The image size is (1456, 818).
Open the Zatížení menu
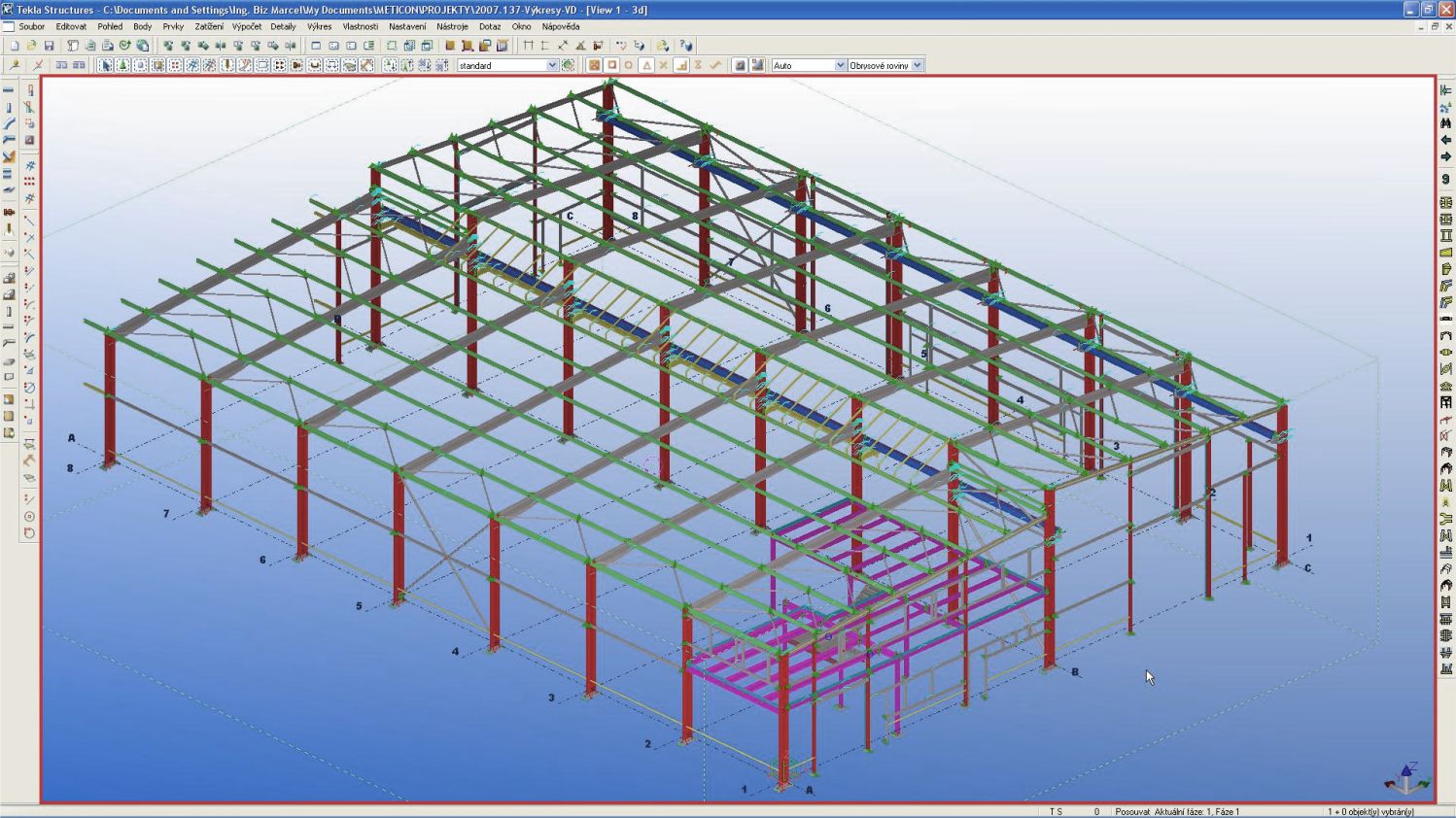pos(208,26)
